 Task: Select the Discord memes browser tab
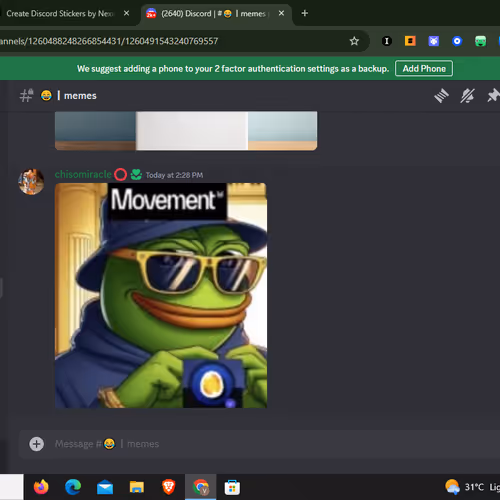coord(213,14)
